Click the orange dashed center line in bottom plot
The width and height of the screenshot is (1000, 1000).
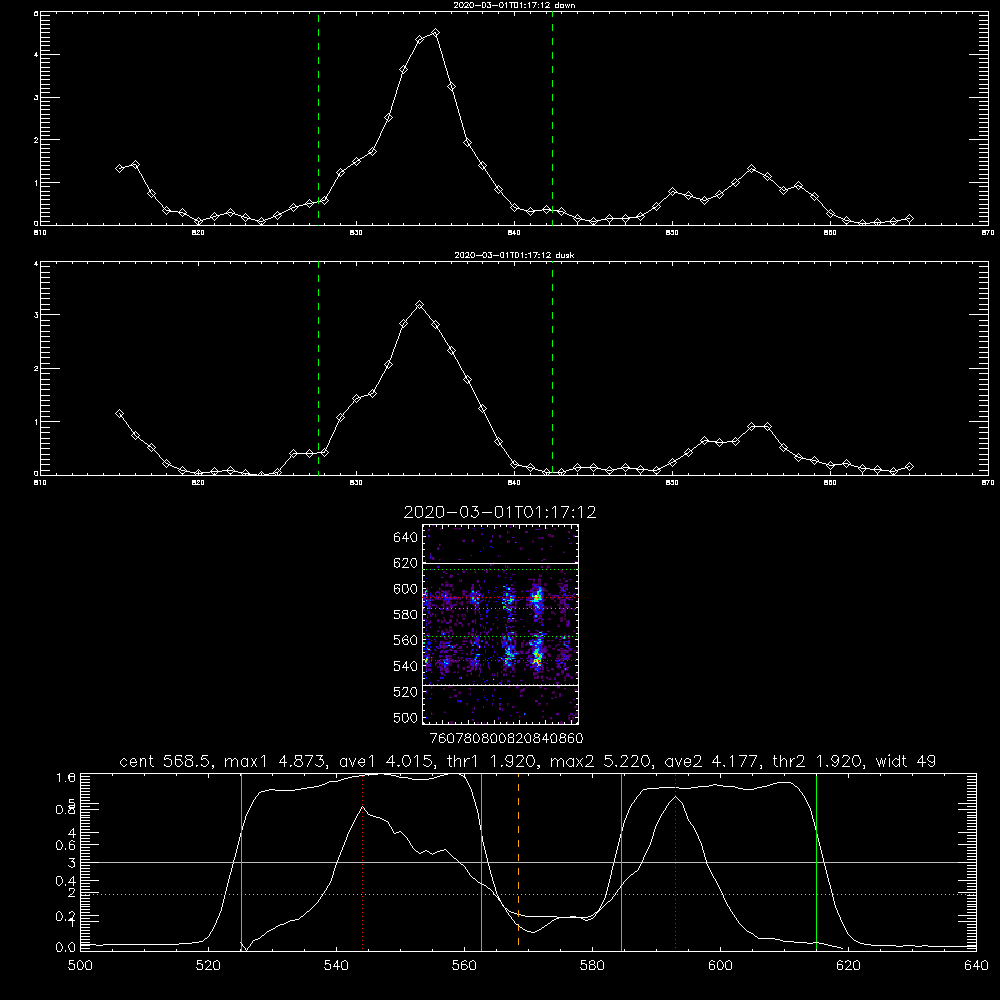[x=518, y=861]
